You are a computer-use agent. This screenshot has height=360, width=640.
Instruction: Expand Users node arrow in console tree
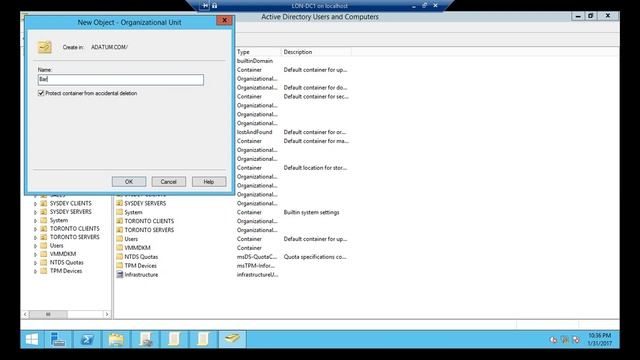click(35, 246)
